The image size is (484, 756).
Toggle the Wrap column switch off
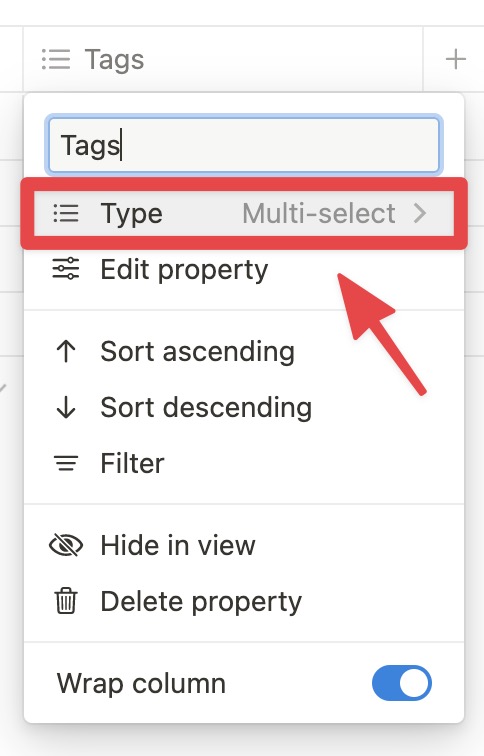click(402, 683)
